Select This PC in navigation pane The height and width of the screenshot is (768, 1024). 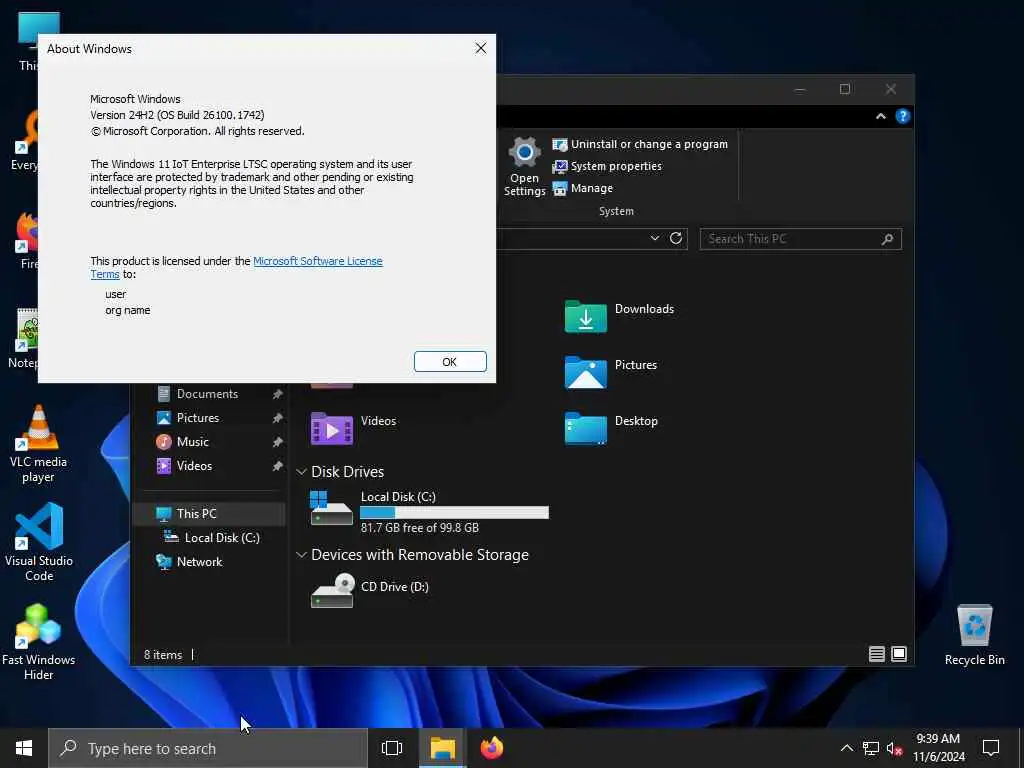click(x=209, y=514)
